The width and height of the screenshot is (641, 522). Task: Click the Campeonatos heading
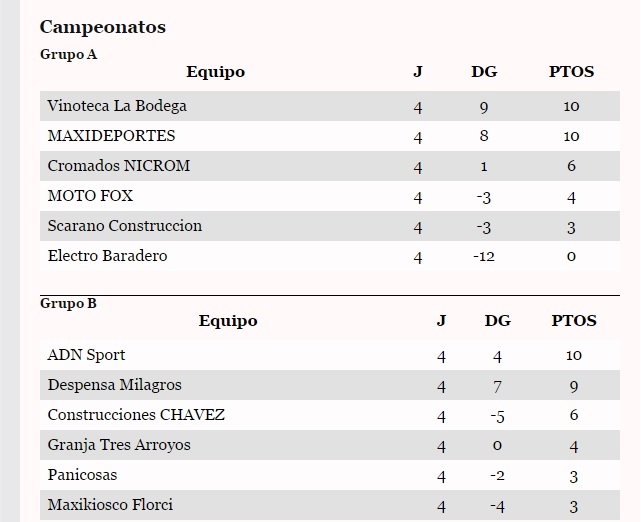click(x=103, y=27)
